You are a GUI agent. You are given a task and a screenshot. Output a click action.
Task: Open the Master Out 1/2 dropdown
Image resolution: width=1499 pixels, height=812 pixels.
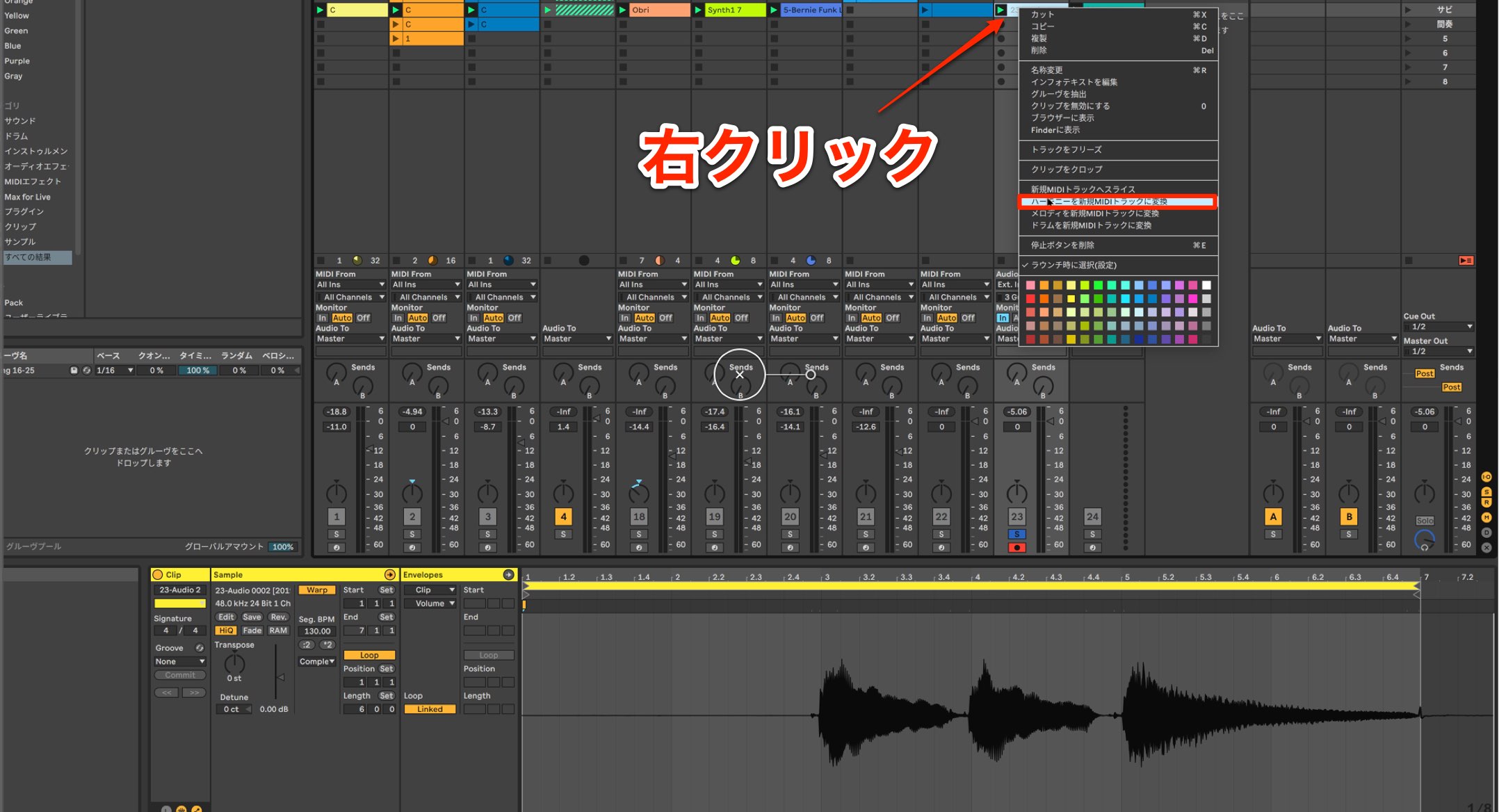pyautogui.click(x=1438, y=351)
